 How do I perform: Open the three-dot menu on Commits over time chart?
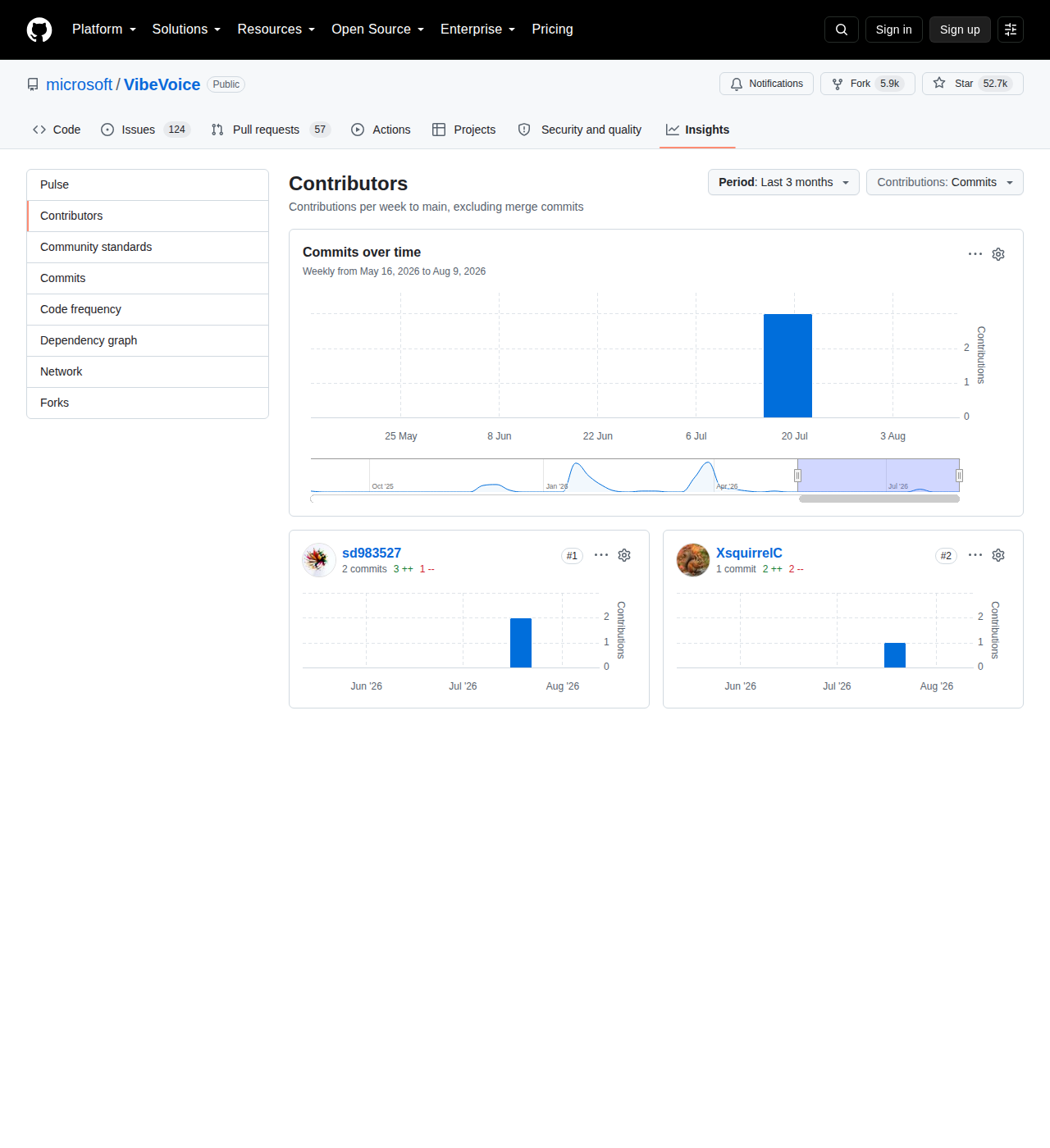[975, 254]
